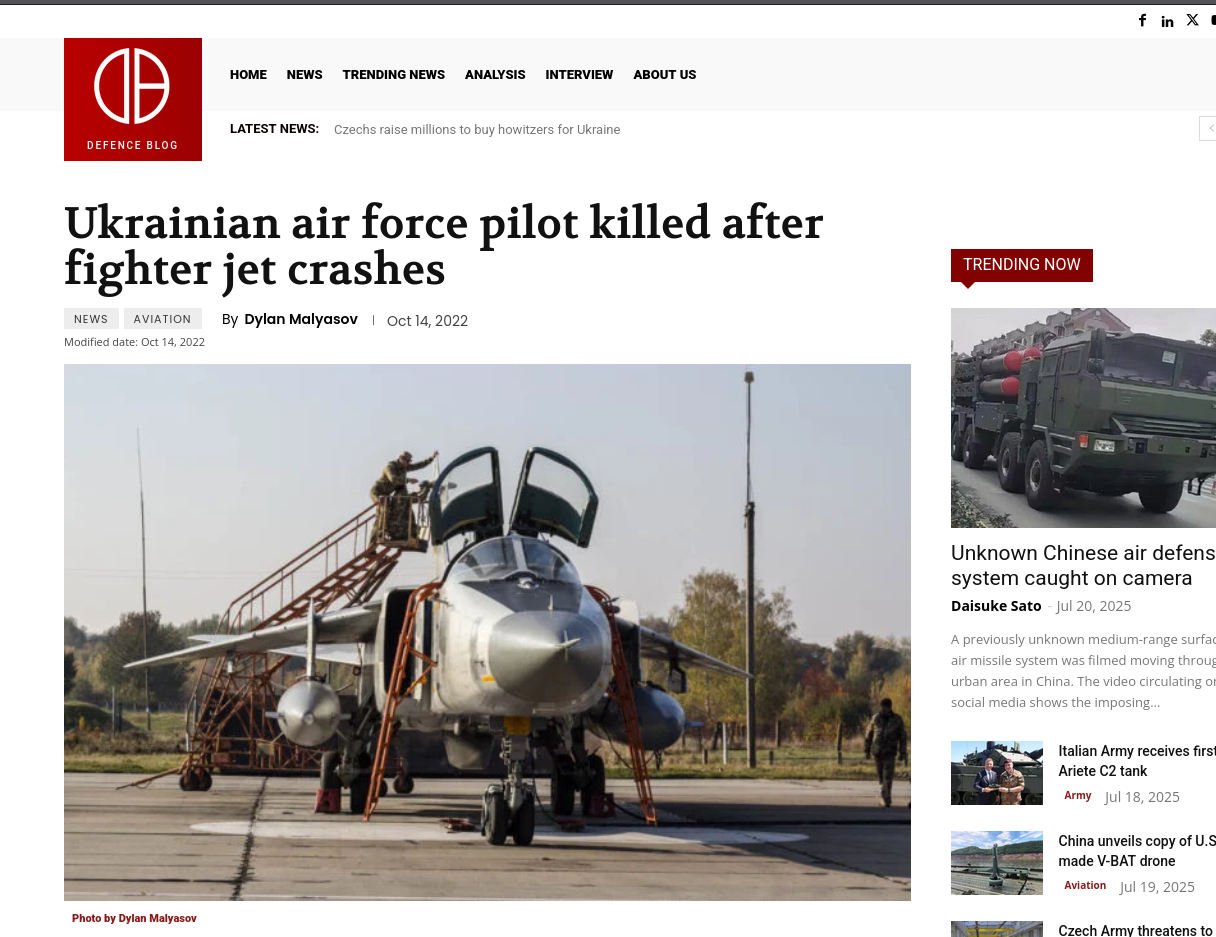Open the LinkedIn social icon
Viewport: 1216px width, 937px height.
[1167, 21]
